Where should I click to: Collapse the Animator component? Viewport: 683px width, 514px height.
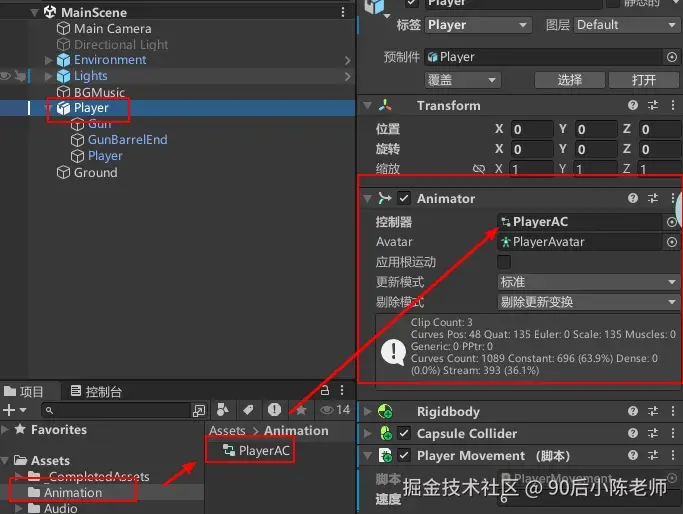pos(367,199)
